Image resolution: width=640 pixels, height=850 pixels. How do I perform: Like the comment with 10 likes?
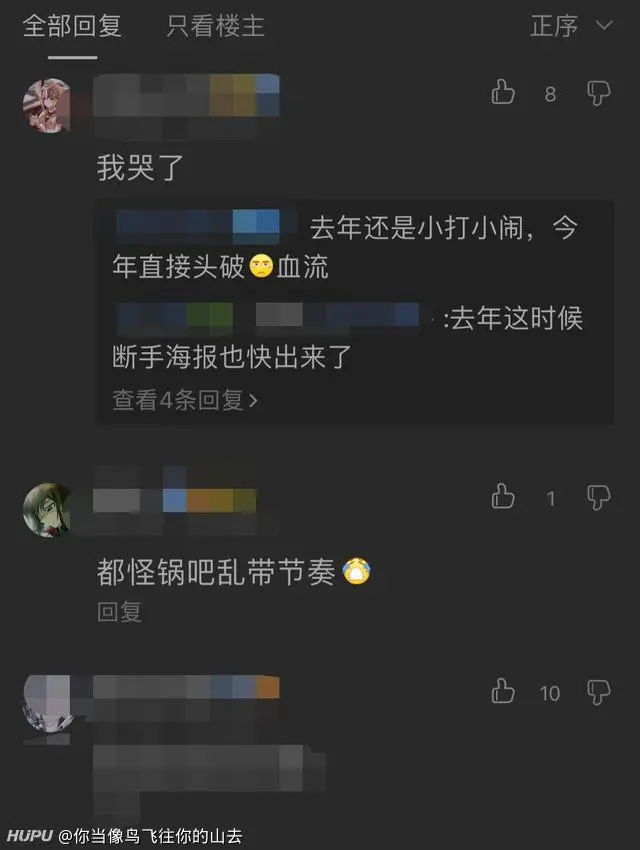click(503, 692)
